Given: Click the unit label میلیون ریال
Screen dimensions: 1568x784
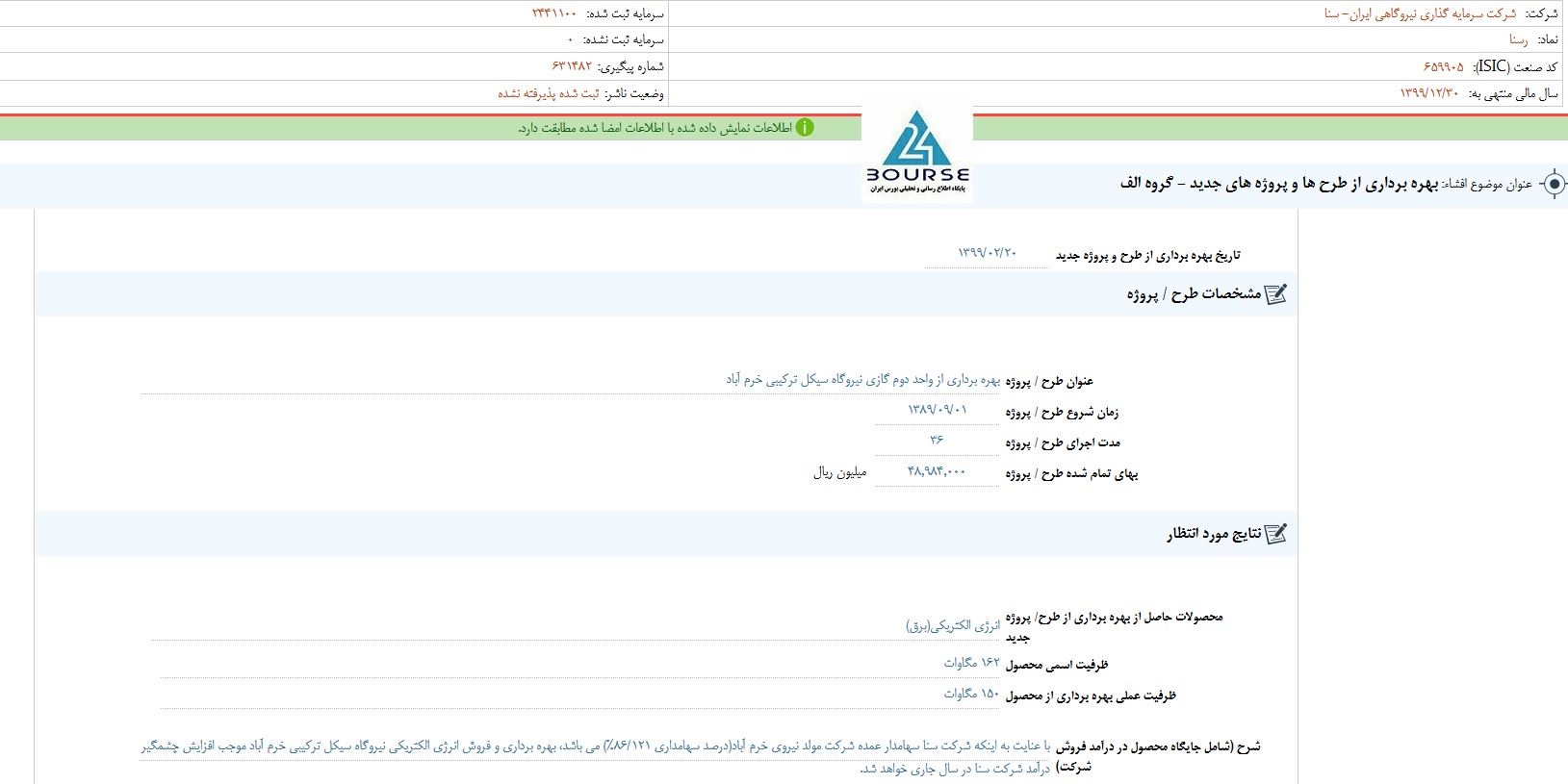Looking at the screenshot, I should [x=840, y=472].
